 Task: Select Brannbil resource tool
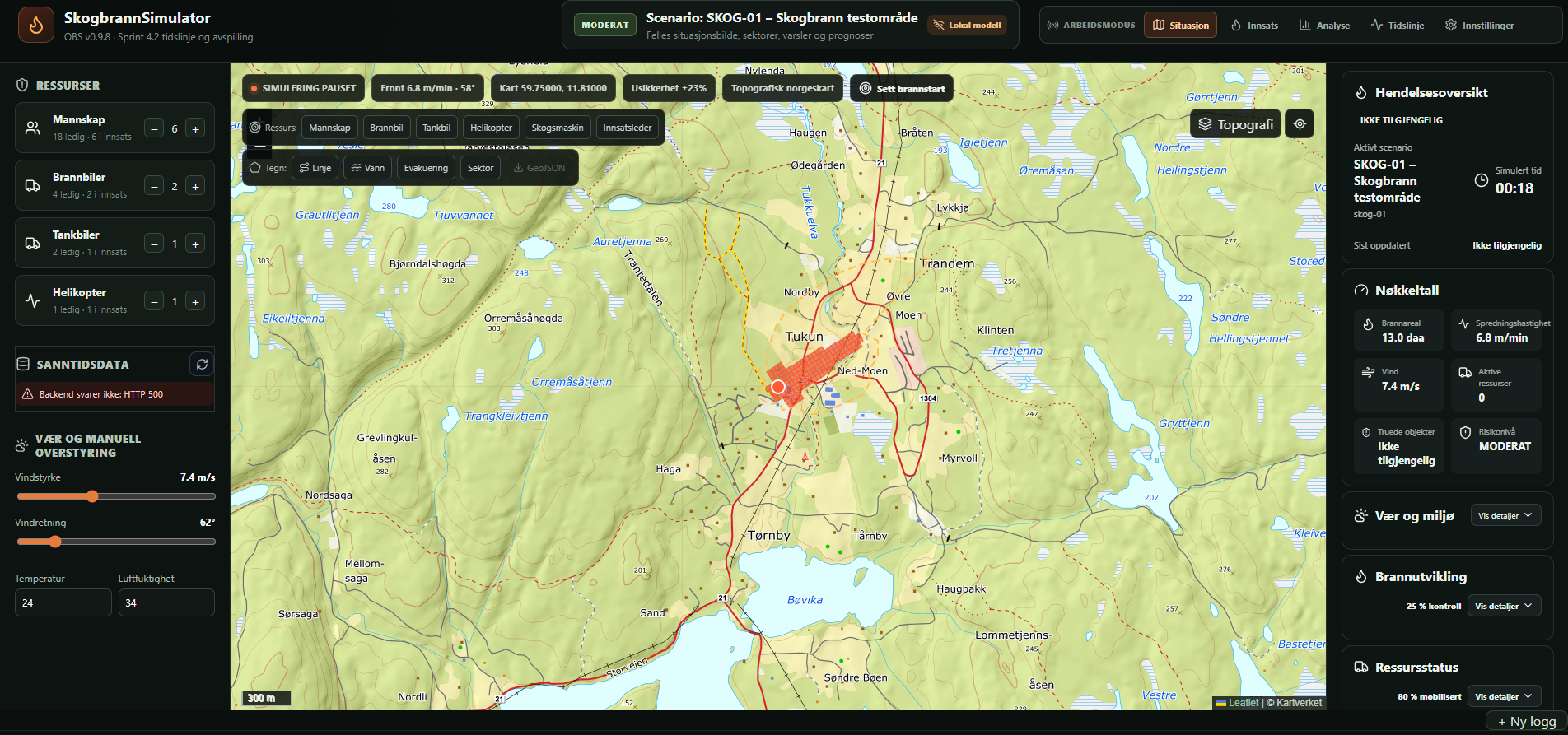click(386, 128)
